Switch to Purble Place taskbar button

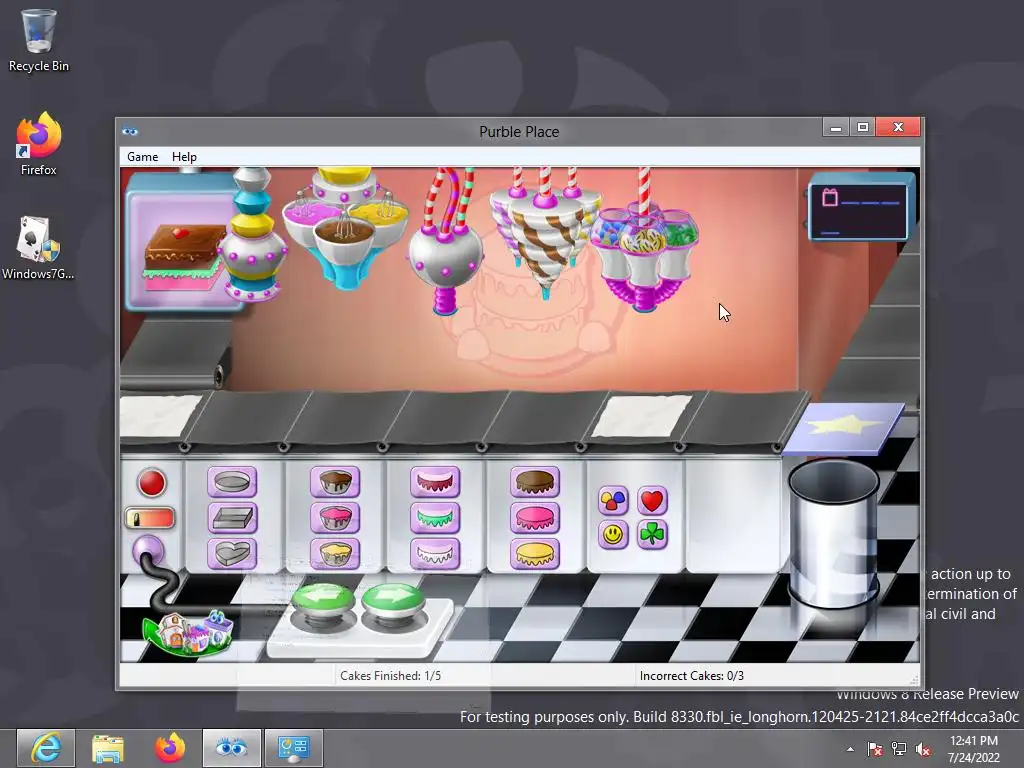tap(232, 748)
